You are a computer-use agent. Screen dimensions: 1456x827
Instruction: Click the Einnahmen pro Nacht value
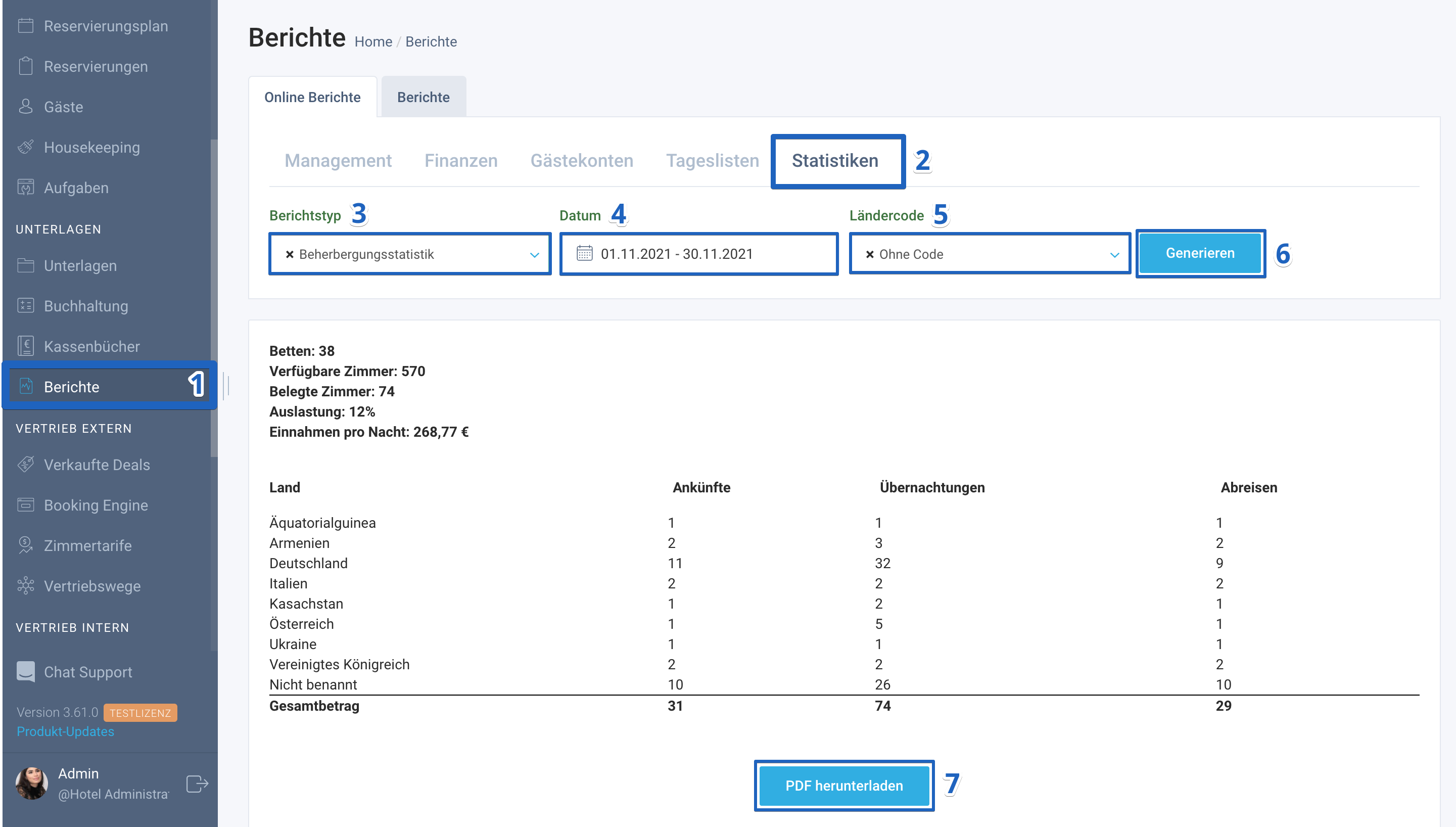coord(441,432)
